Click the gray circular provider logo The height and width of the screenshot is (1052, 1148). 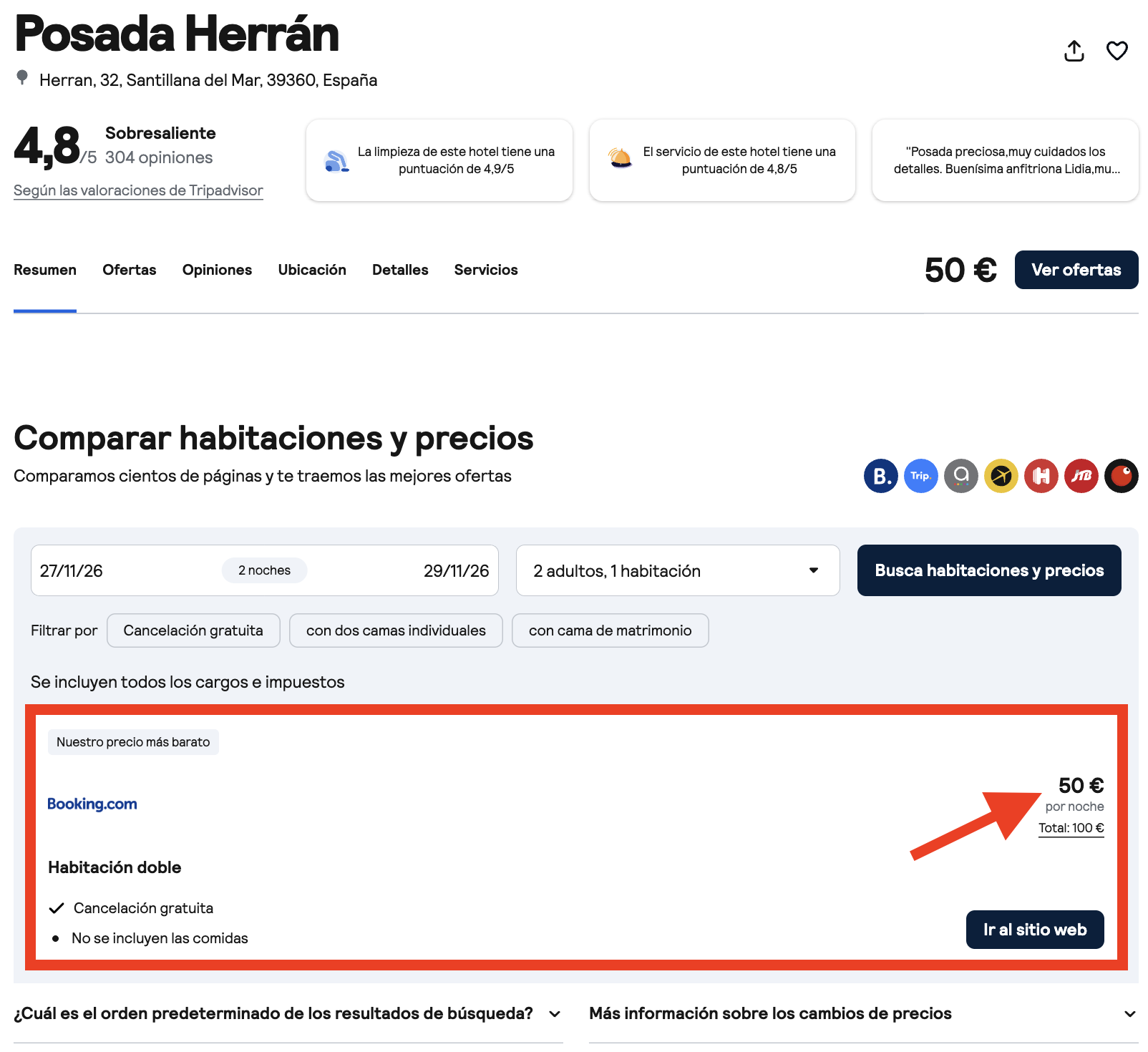[961, 476]
